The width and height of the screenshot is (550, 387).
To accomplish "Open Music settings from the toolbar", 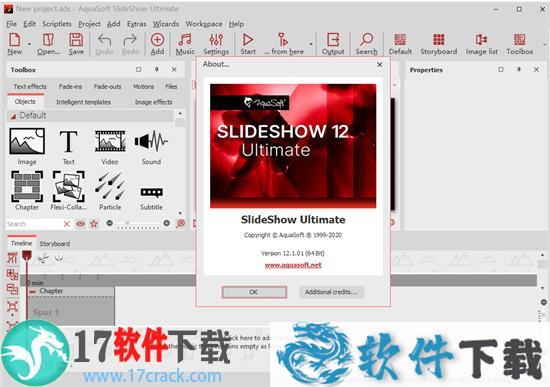I will click(x=185, y=44).
